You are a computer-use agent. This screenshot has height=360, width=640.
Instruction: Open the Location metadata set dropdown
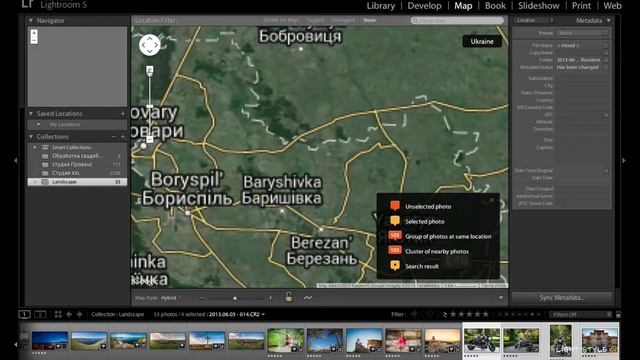[534, 20]
